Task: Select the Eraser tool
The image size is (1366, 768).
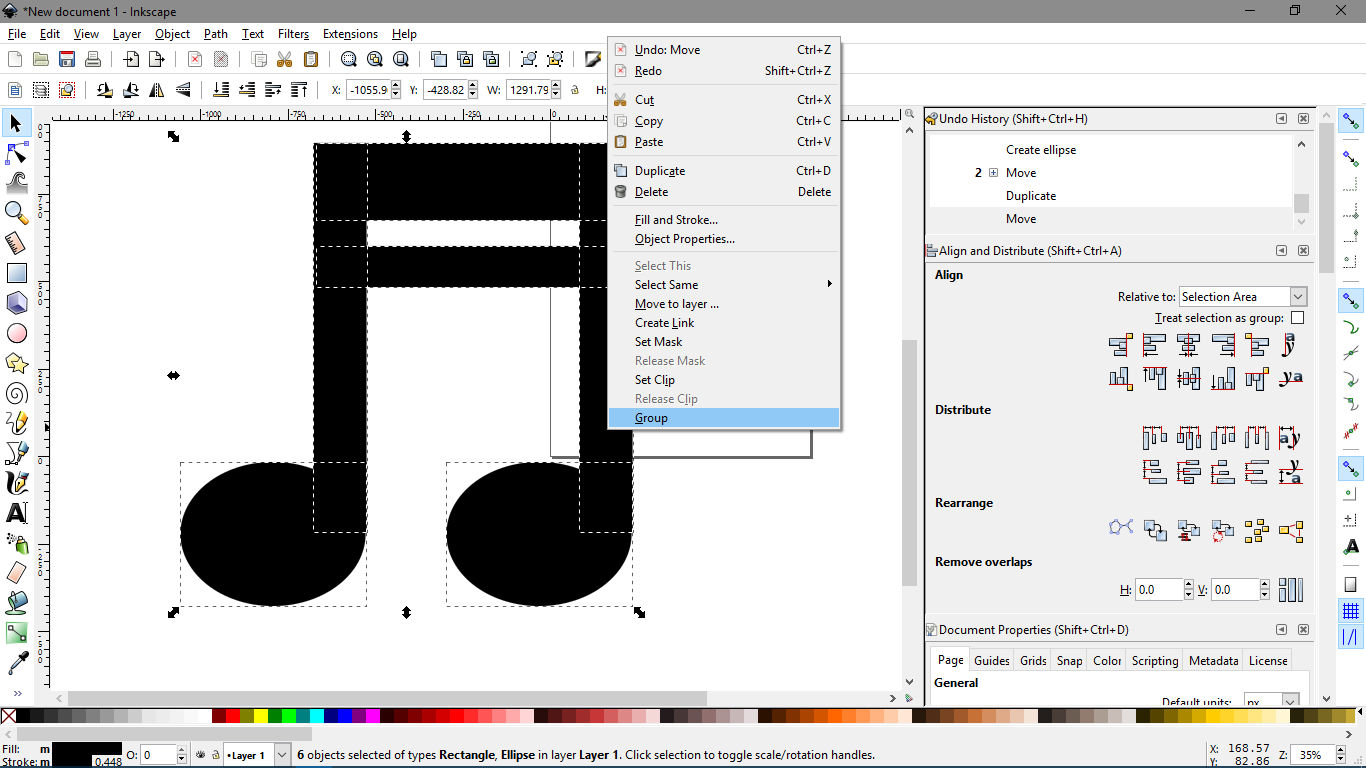Action: [x=16, y=573]
